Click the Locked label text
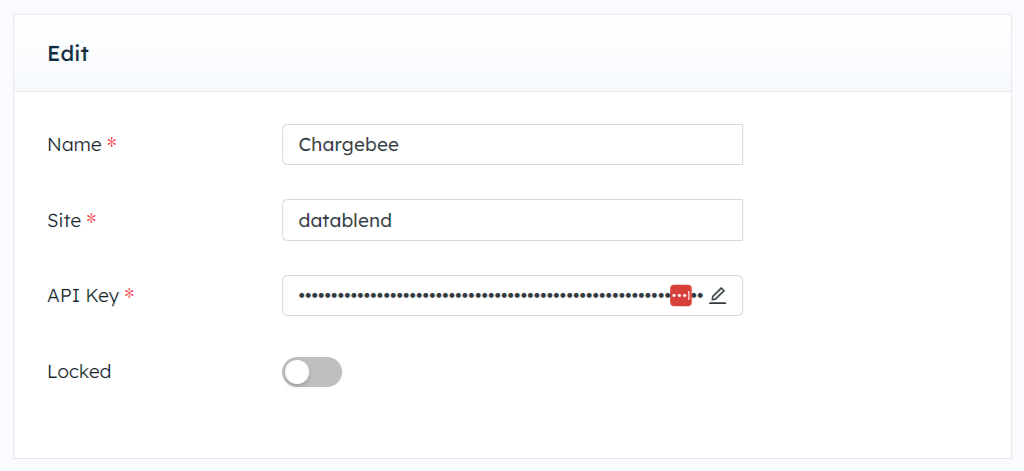The height and width of the screenshot is (471, 1024). click(x=80, y=372)
